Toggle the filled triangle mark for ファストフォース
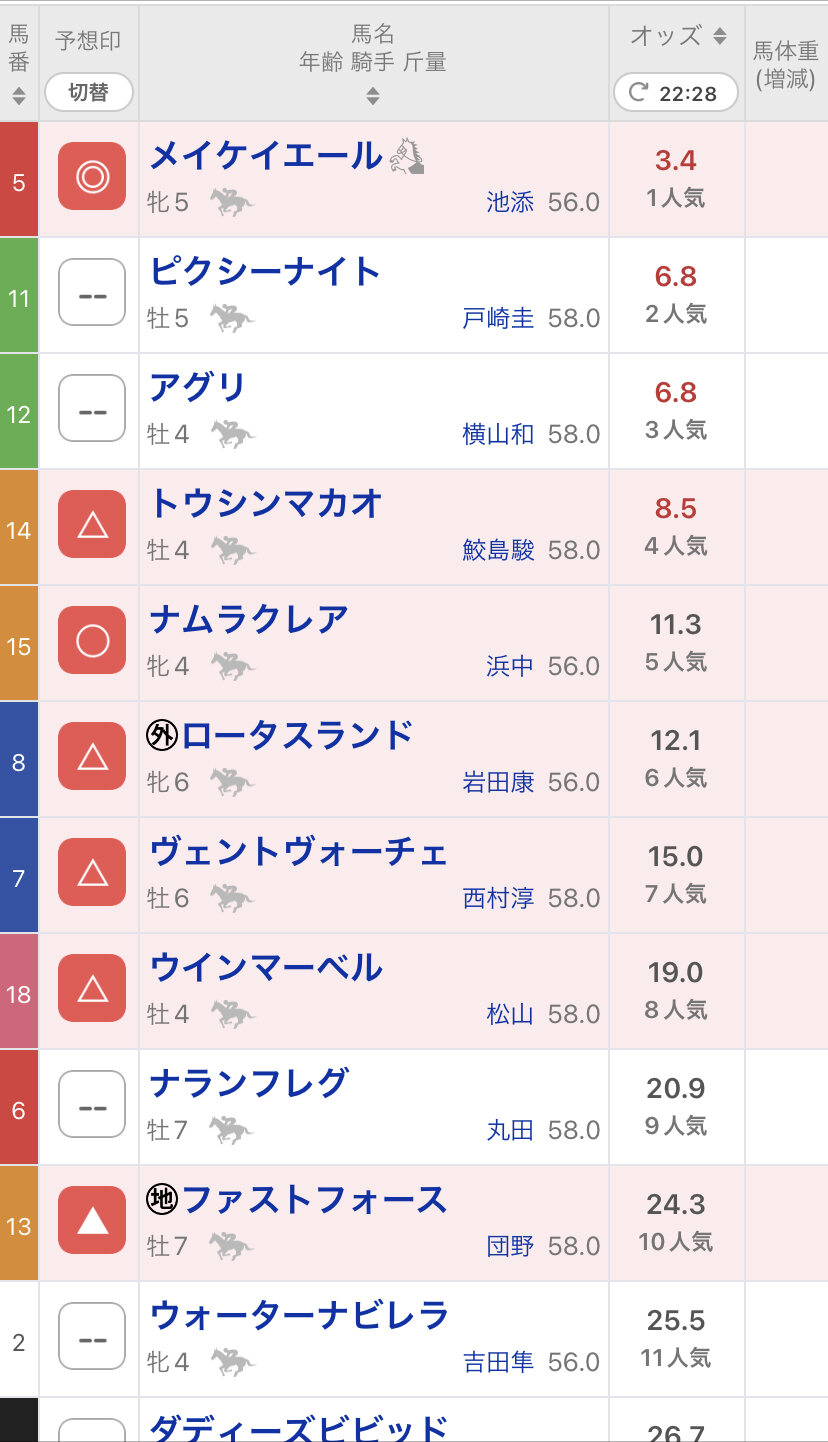Image resolution: width=828 pixels, height=1442 pixels. click(92, 1220)
